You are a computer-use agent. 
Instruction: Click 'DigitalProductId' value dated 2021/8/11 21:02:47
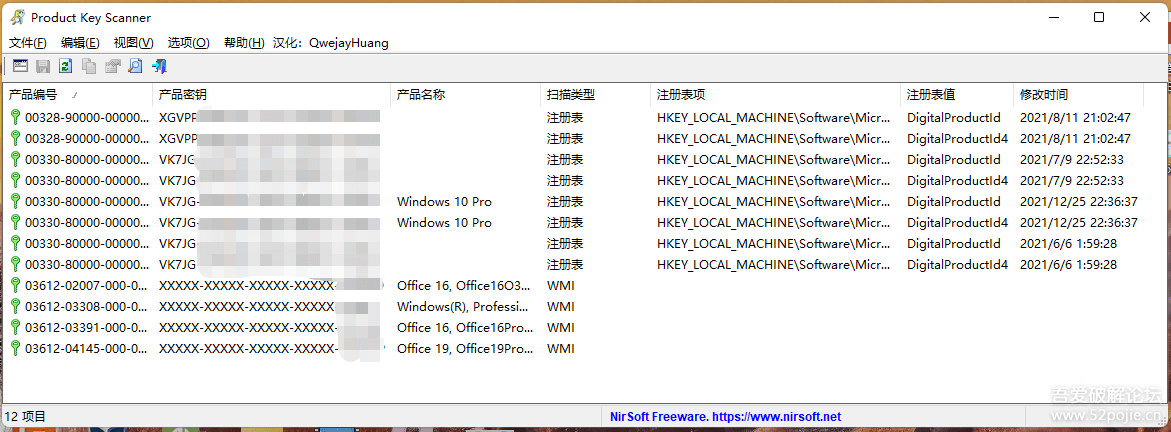click(x=954, y=117)
